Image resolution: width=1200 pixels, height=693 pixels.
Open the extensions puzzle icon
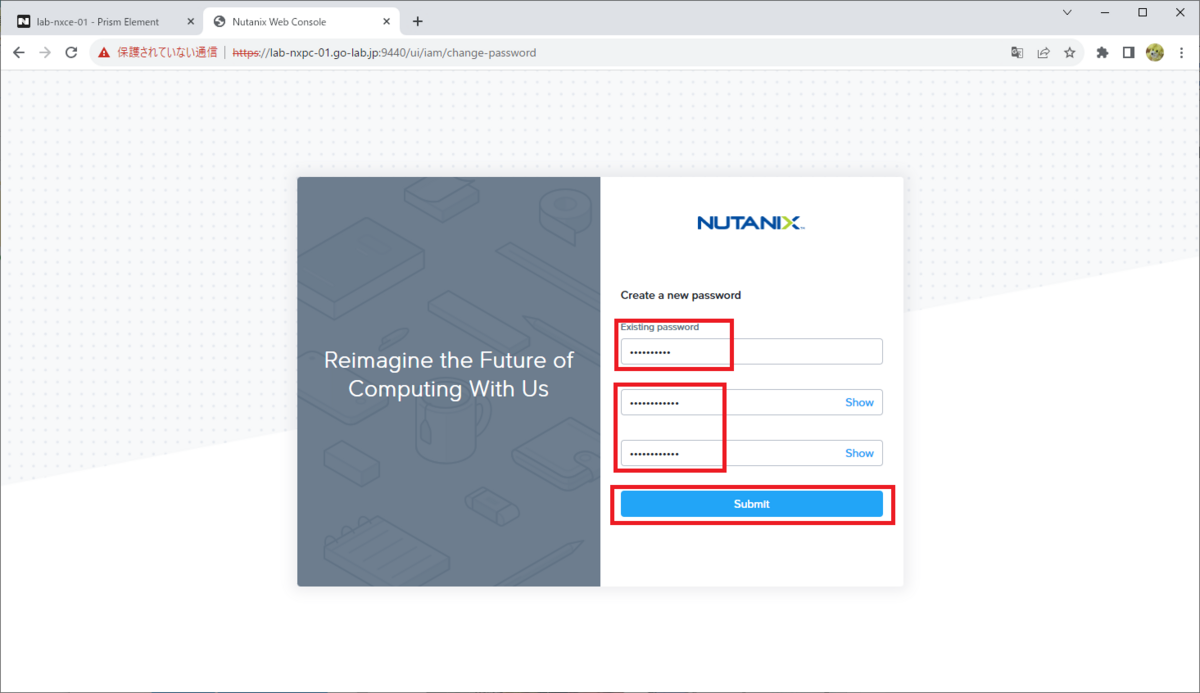(x=1102, y=53)
